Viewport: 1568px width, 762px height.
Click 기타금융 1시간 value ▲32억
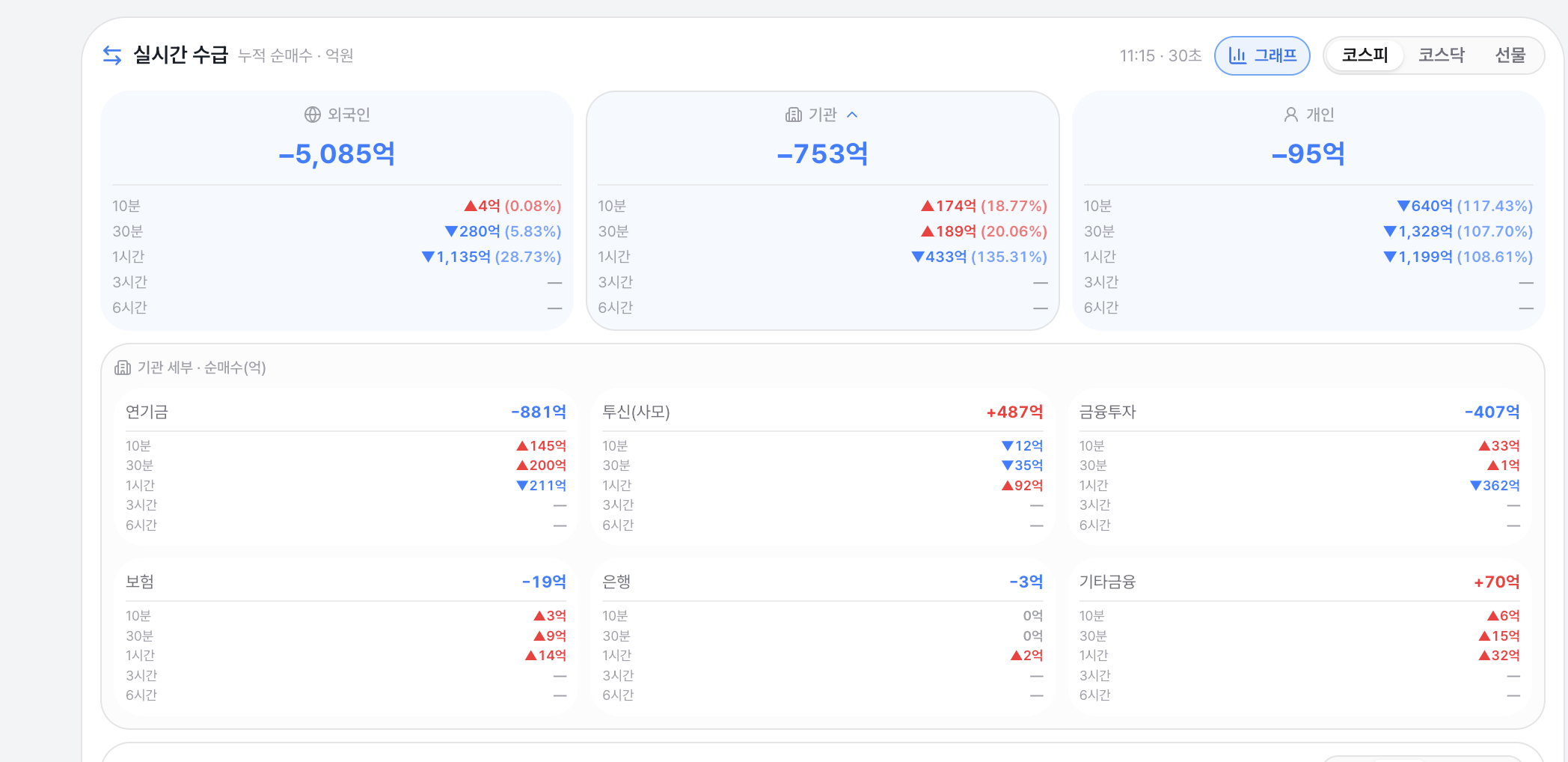coord(1499,655)
